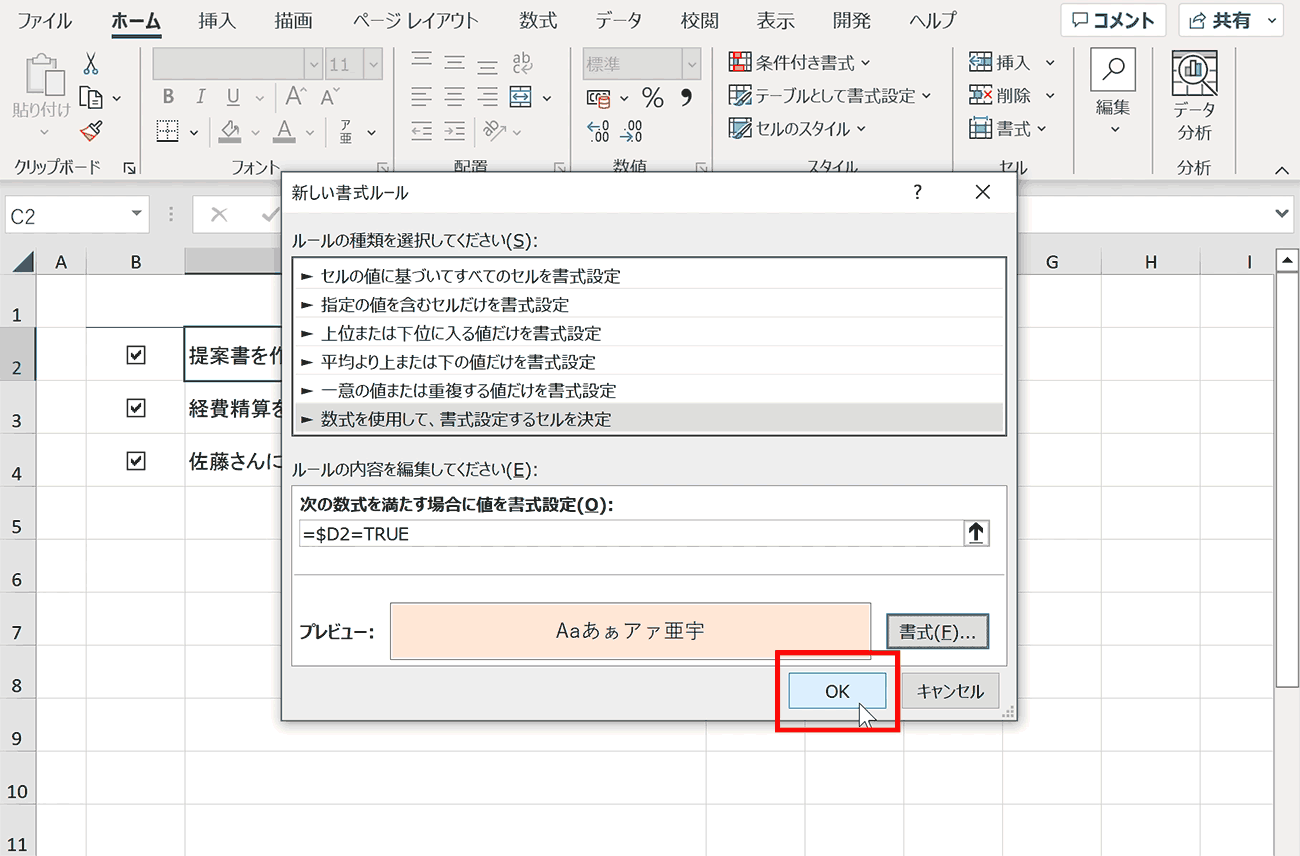Click the formula range collapse arrow button

pos(976,534)
